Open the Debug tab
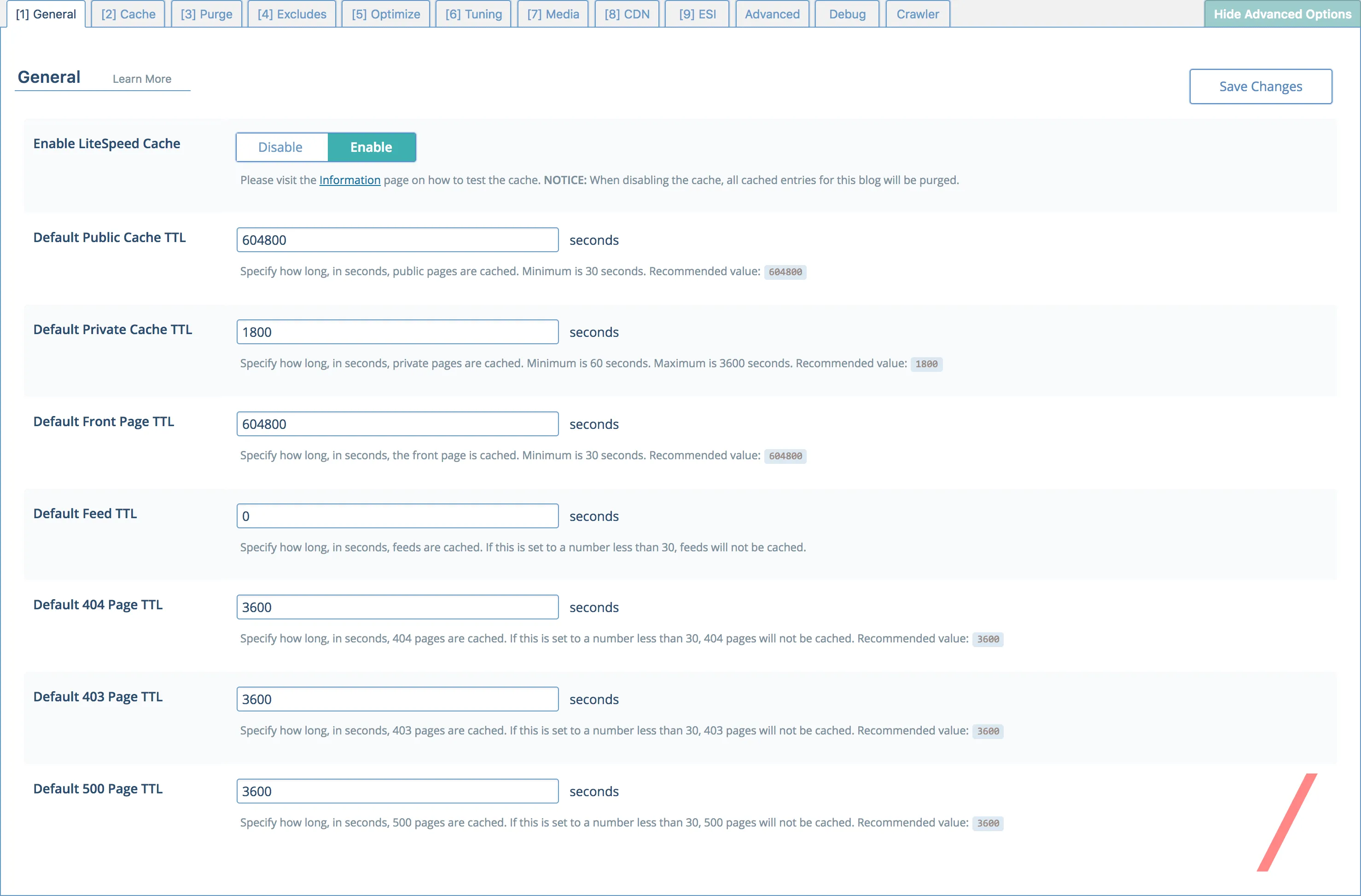The height and width of the screenshot is (896, 1361). (x=847, y=14)
